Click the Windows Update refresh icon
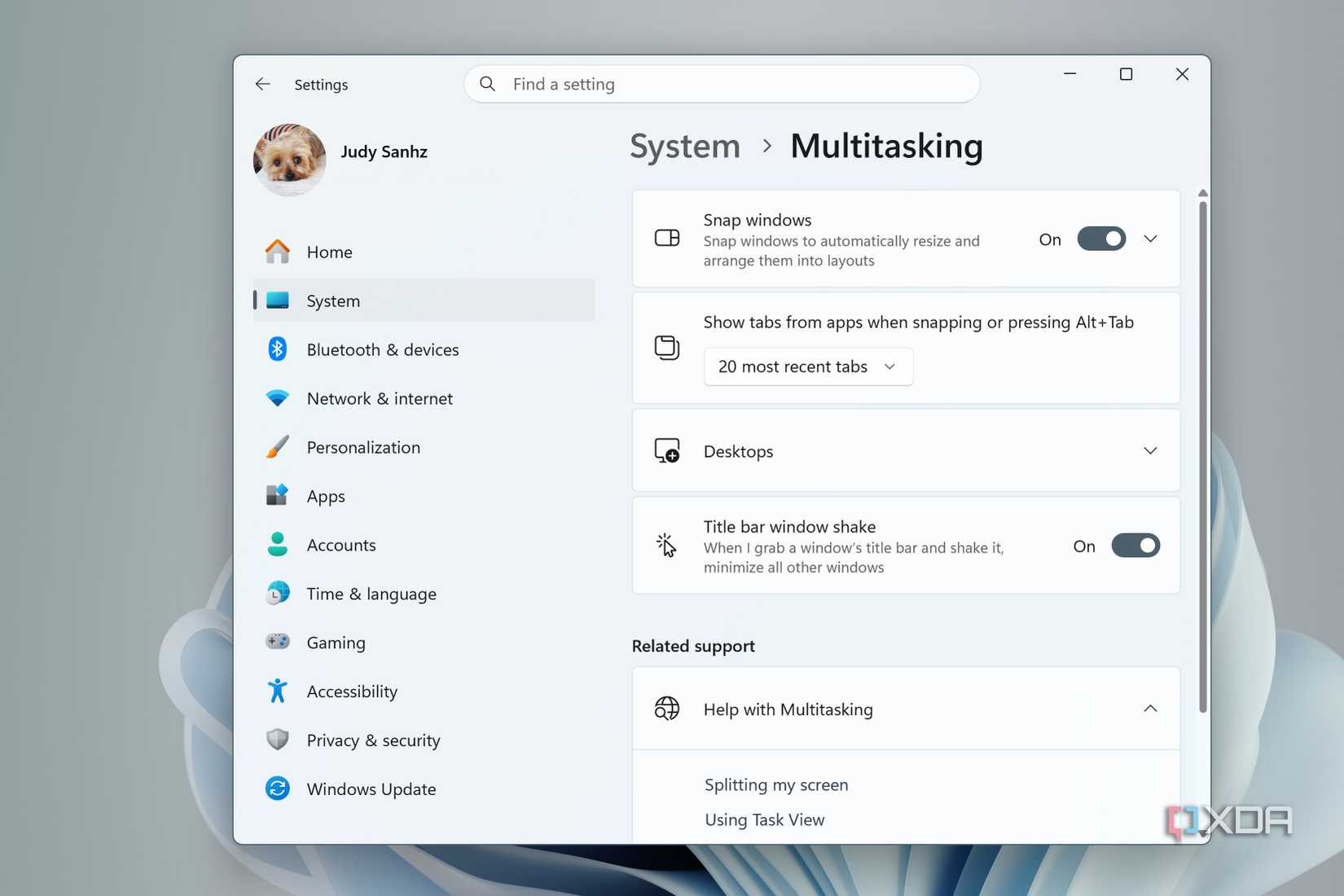 tap(278, 788)
